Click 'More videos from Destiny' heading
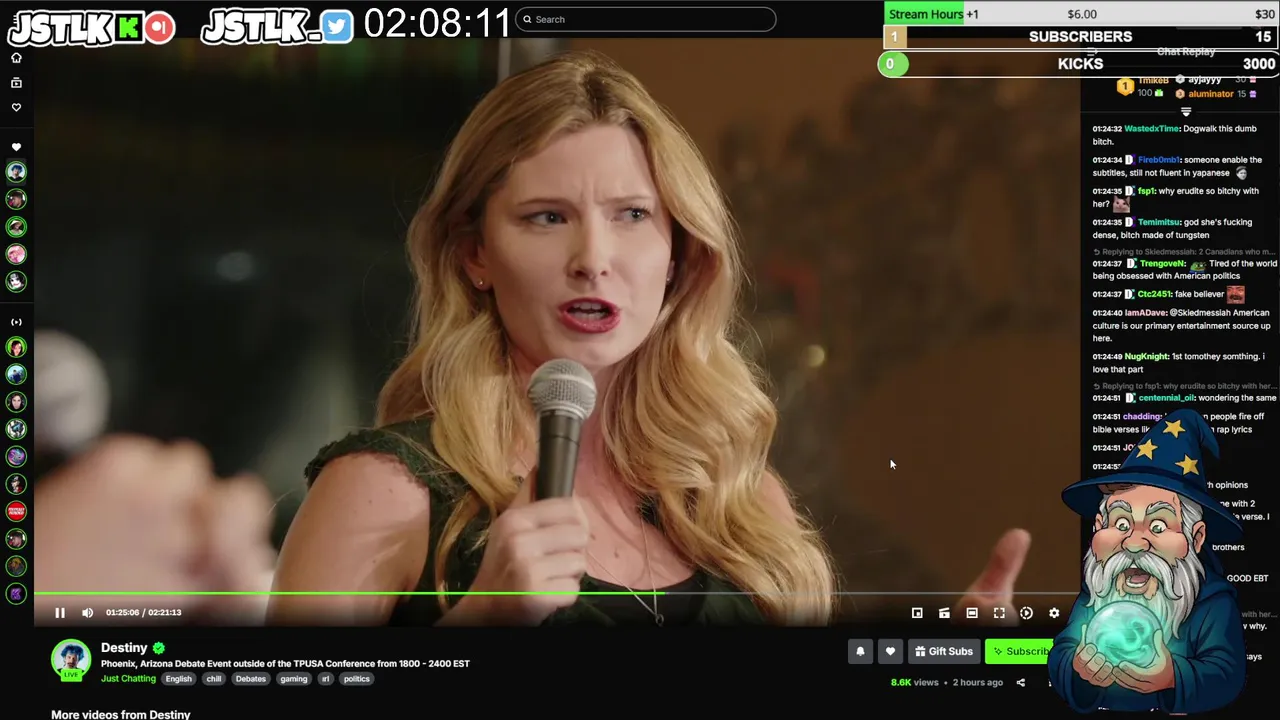 click(121, 715)
